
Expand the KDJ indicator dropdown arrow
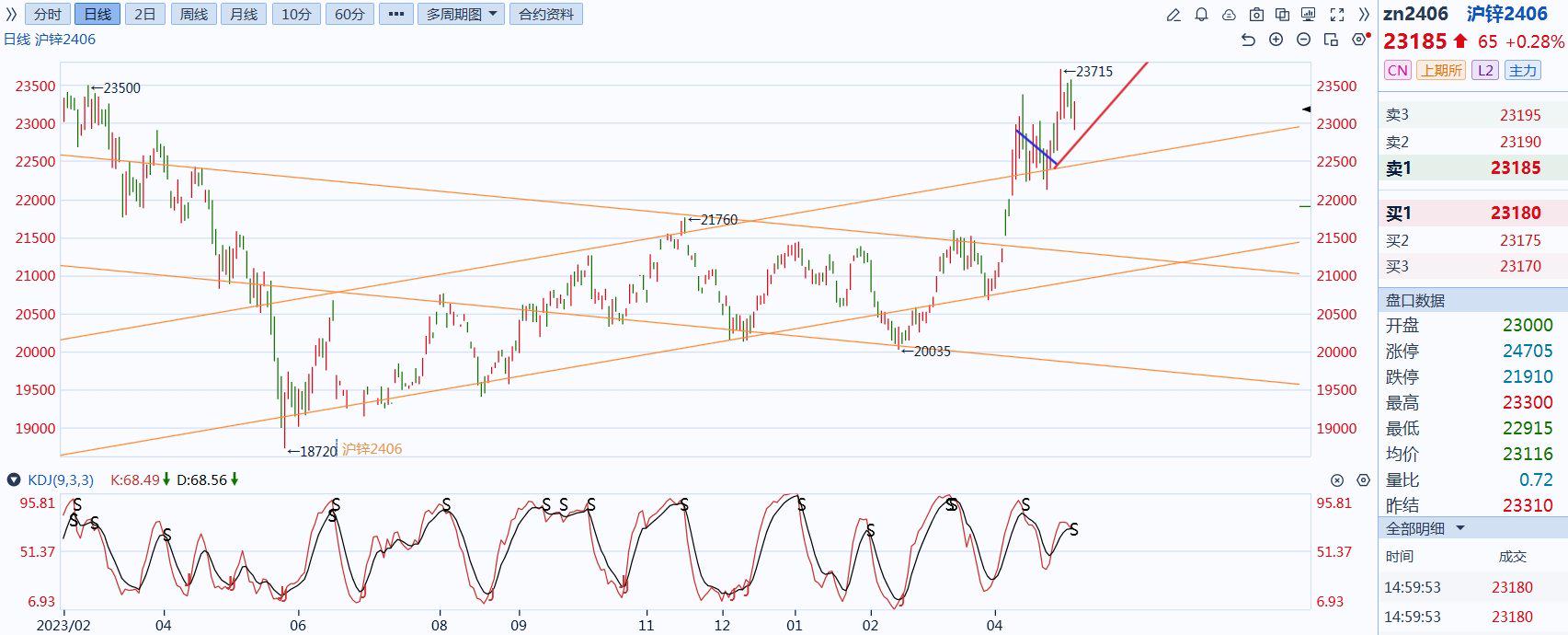14,479
